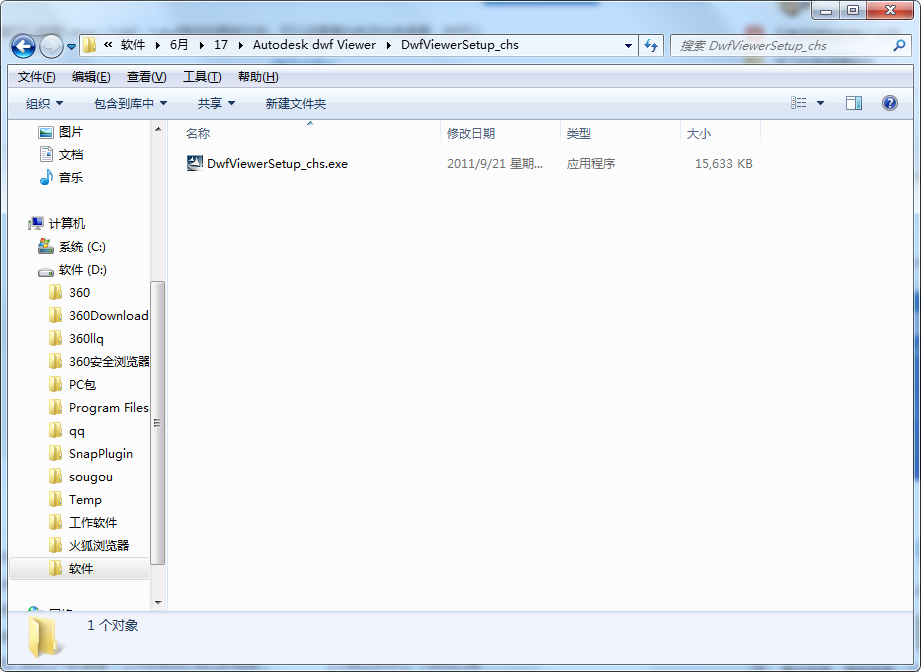Sort by 类型 column header
Image resolution: width=921 pixels, height=672 pixels.
tap(579, 133)
